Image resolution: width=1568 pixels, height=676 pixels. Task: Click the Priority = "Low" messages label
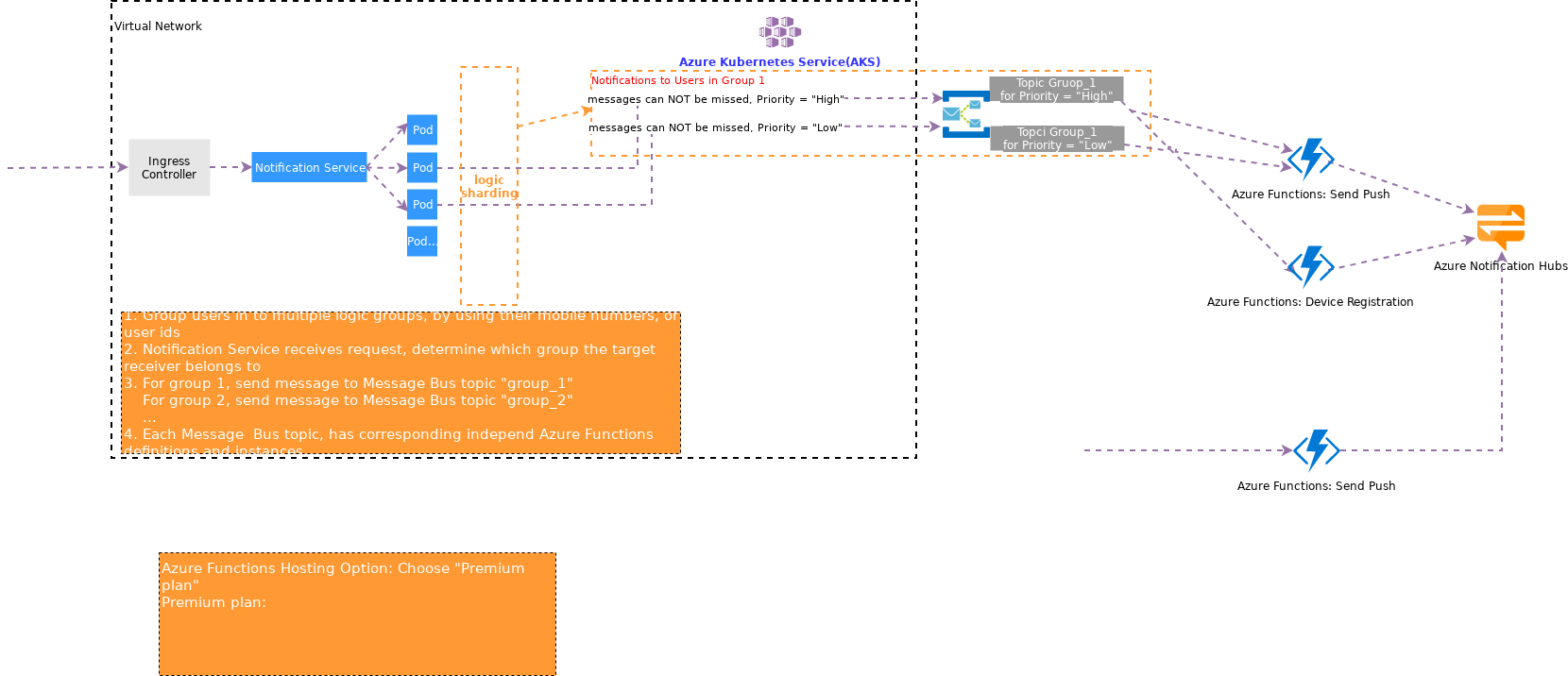click(x=715, y=127)
